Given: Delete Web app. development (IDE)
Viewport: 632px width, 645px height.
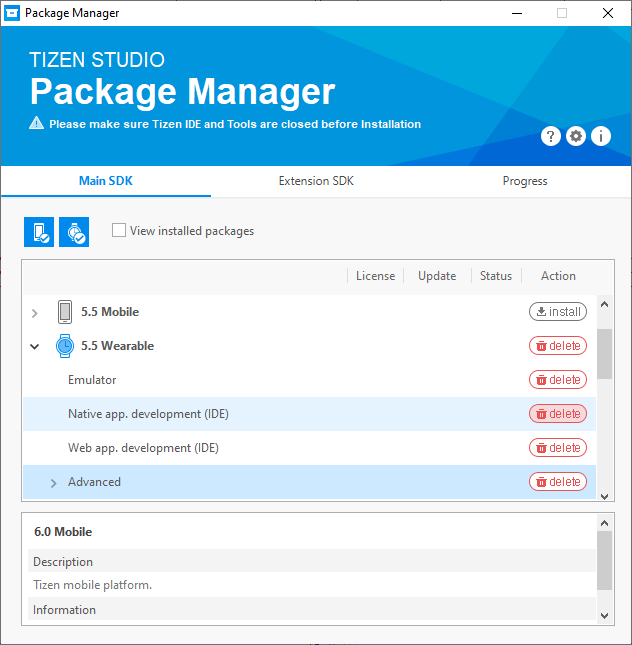Looking at the screenshot, I should coord(558,448).
